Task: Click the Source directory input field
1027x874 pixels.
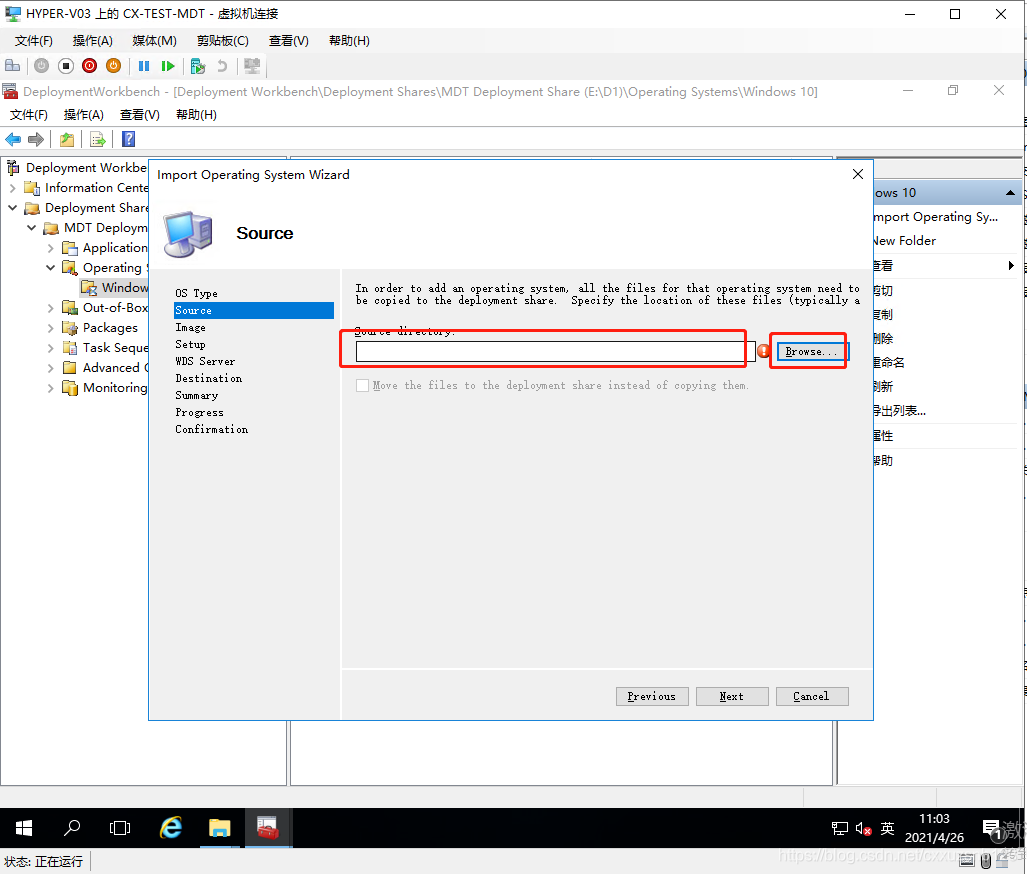Action: [x=555, y=352]
